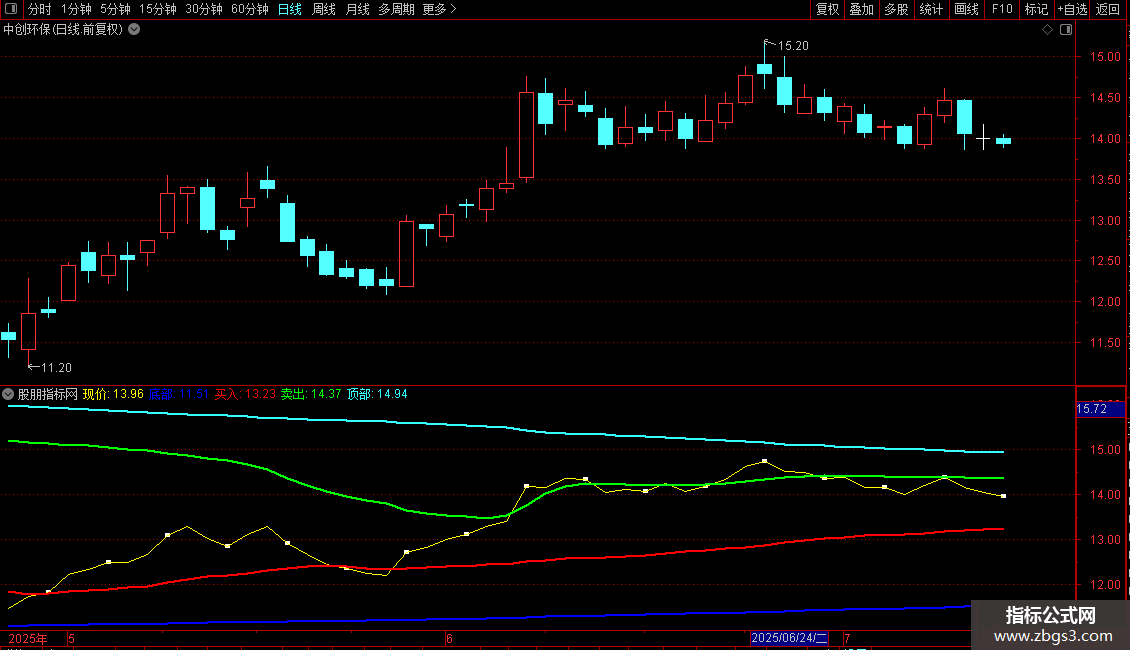1130x650 pixels.
Task: Click the 2025年 label on the time axis
Action: tap(28, 639)
